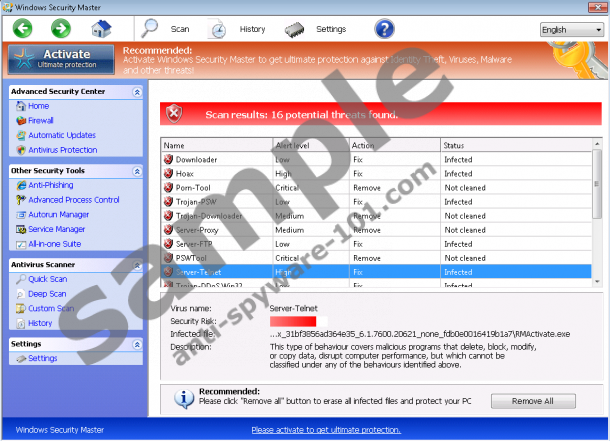Click the Trojan-PSW threat shield icon
Screen dimensions: 610x441
coord(168,201)
